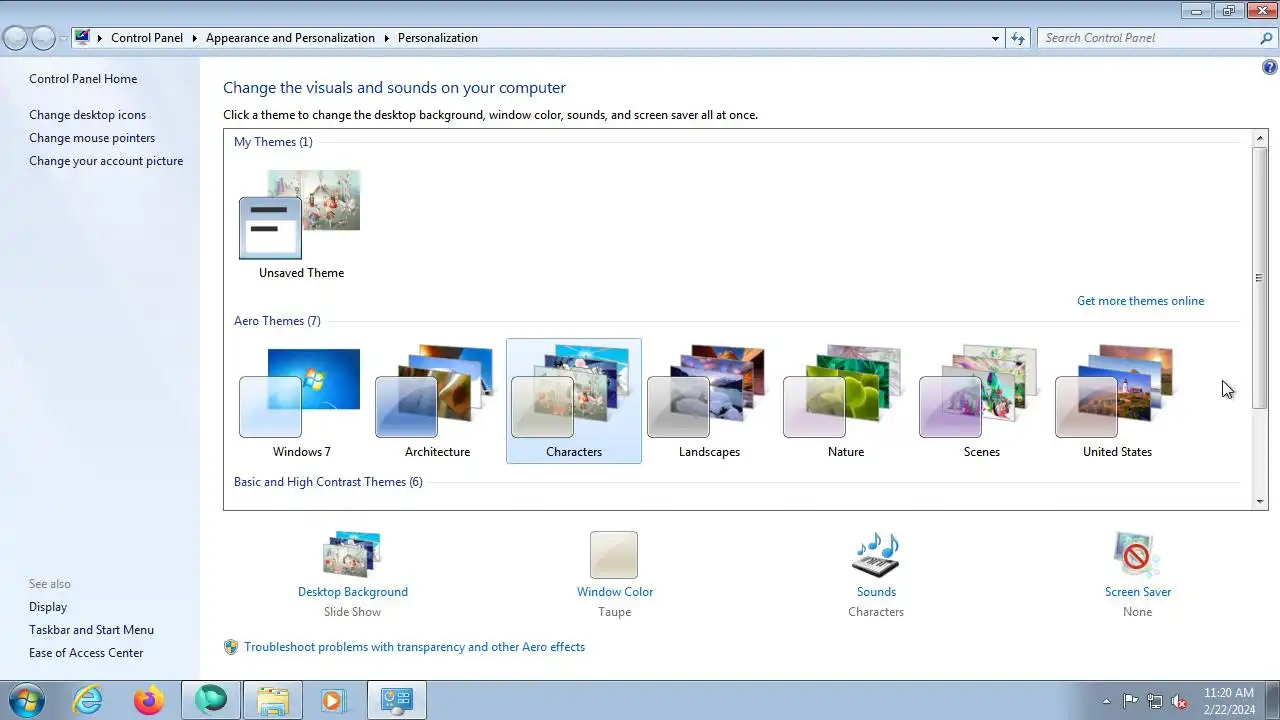Open Windows Explorer folder on taskbar

[x=272, y=700]
